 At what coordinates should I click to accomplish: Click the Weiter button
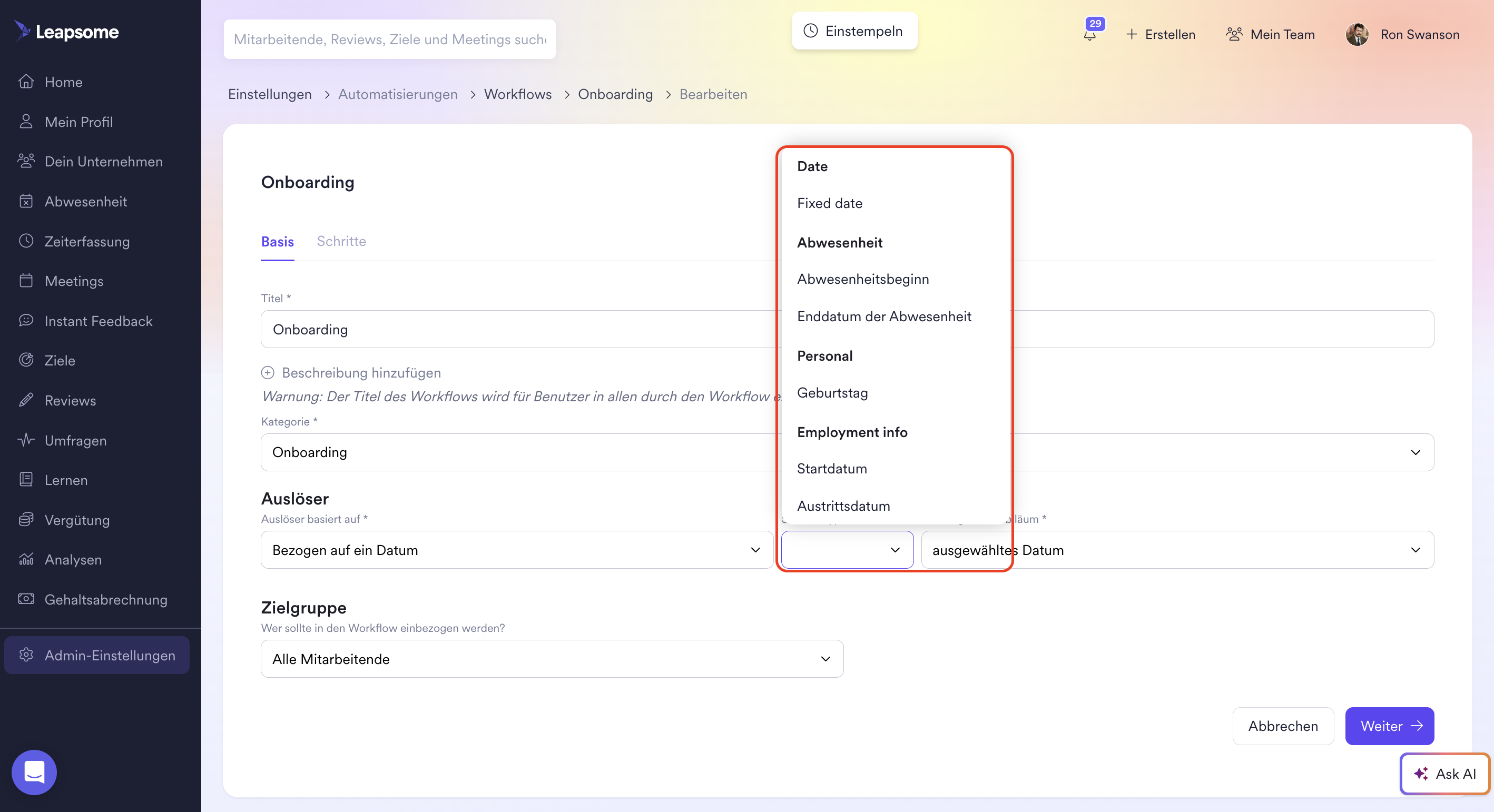(1389, 726)
